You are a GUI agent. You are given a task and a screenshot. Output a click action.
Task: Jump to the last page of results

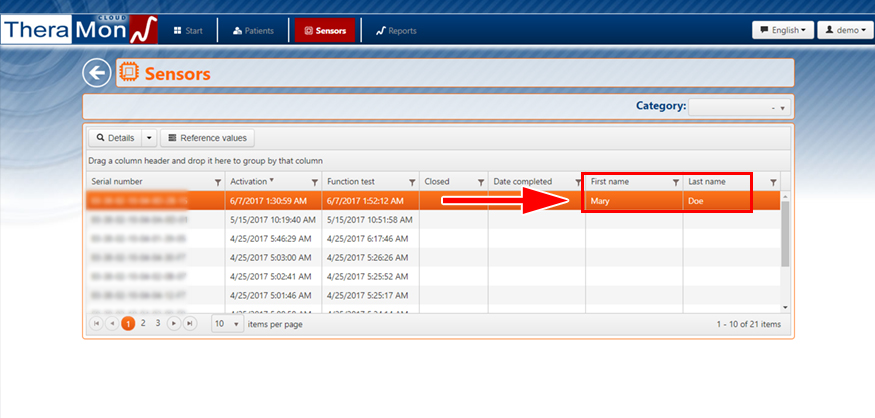[x=190, y=324]
